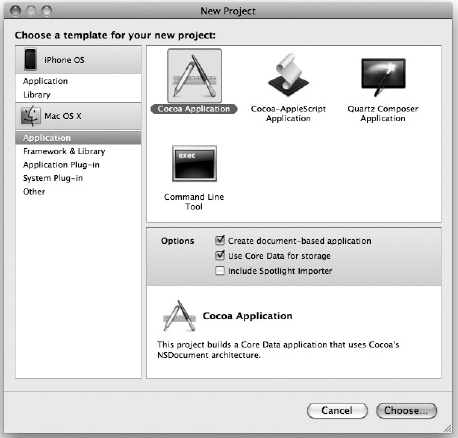Choose the Cocoa-AppleScript Application template icon
The image size is (458, 438).
pos(288,76)
